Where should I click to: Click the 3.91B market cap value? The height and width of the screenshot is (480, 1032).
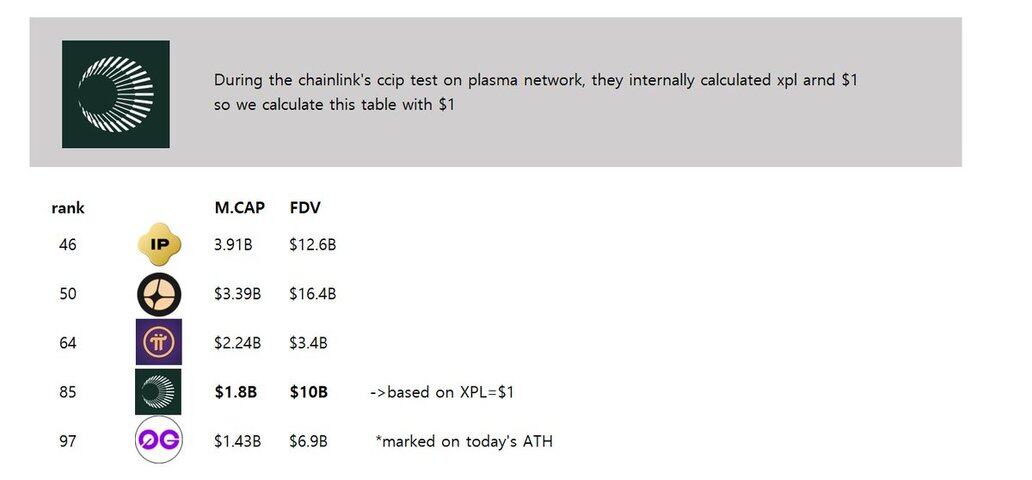233,245
